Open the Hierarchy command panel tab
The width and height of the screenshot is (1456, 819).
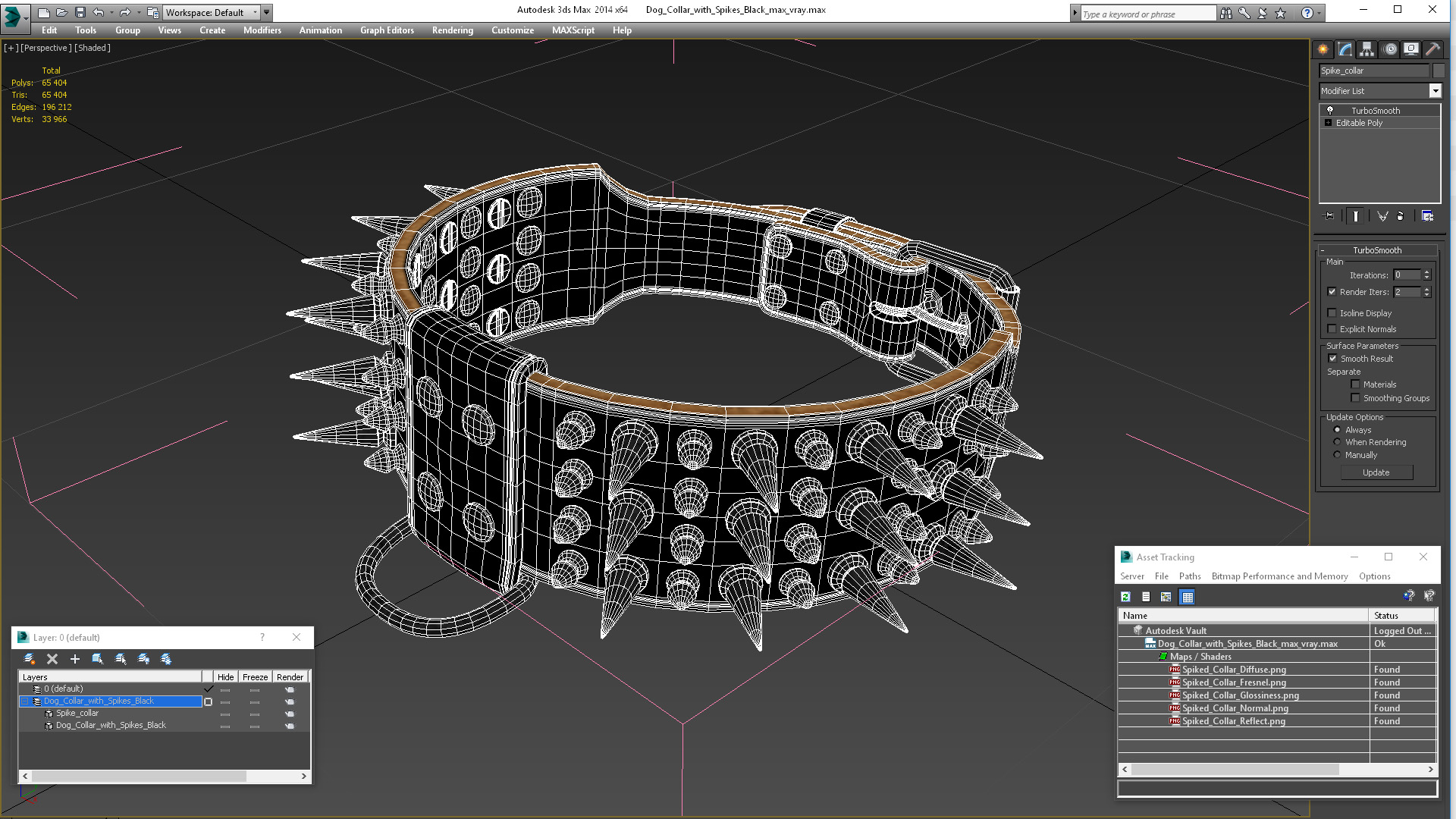1367,49
